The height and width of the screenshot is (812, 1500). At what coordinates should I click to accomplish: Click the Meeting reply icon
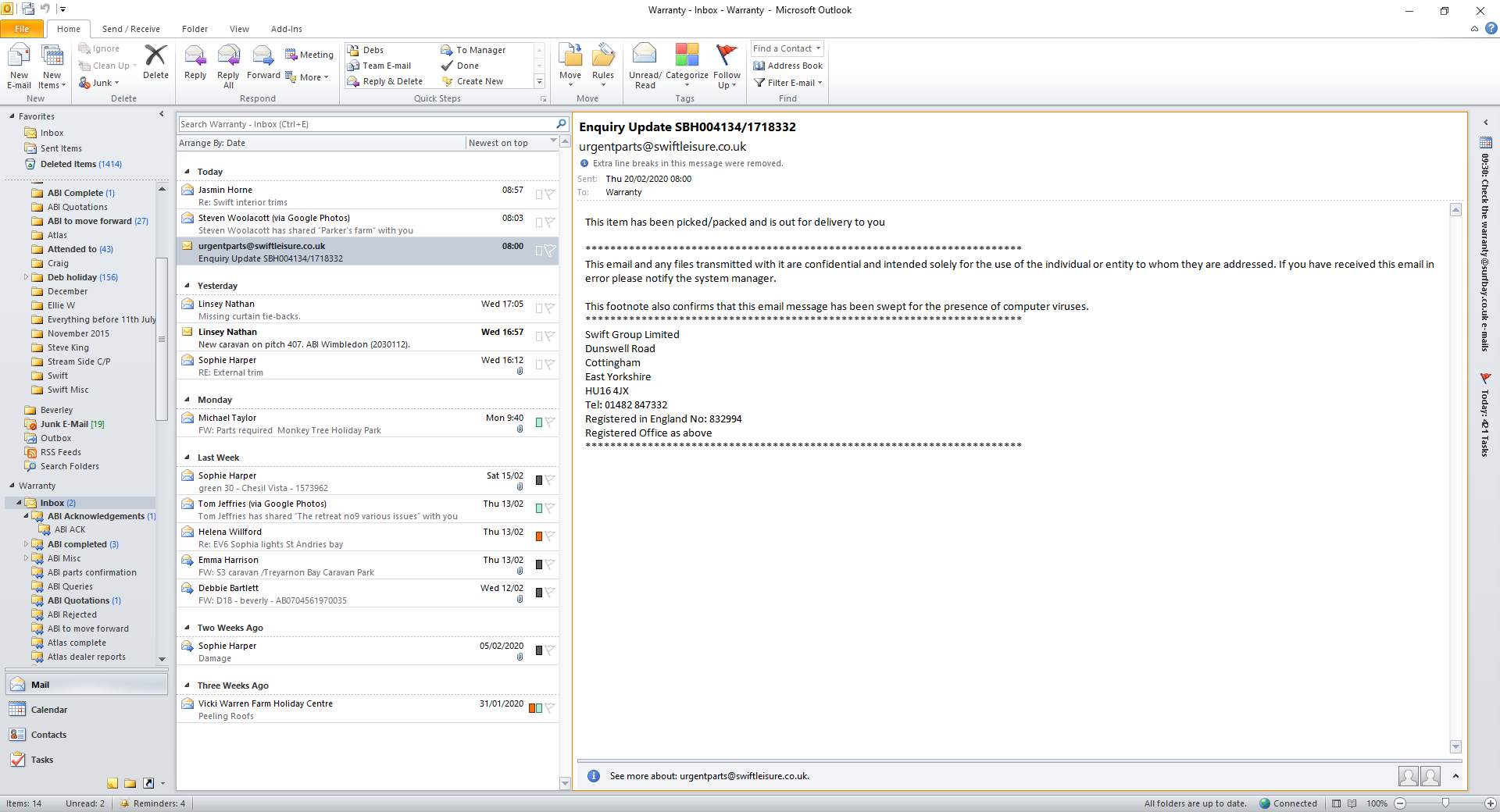[x=309, y=55]
